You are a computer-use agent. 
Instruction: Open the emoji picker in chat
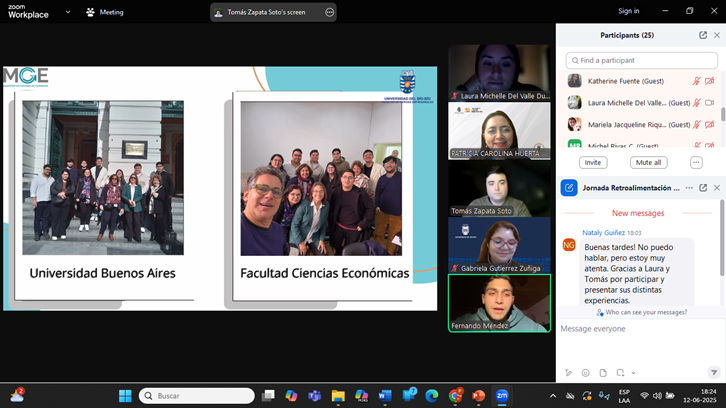point(585,373)
